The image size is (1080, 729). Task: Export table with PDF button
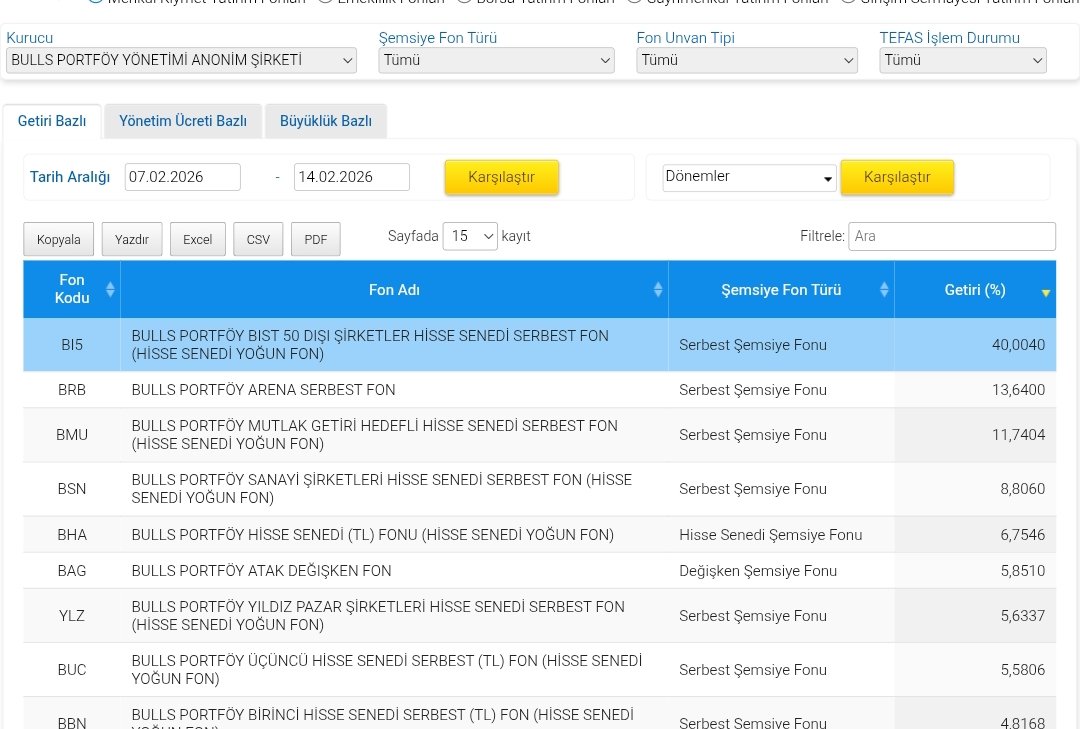coord(315,239)
